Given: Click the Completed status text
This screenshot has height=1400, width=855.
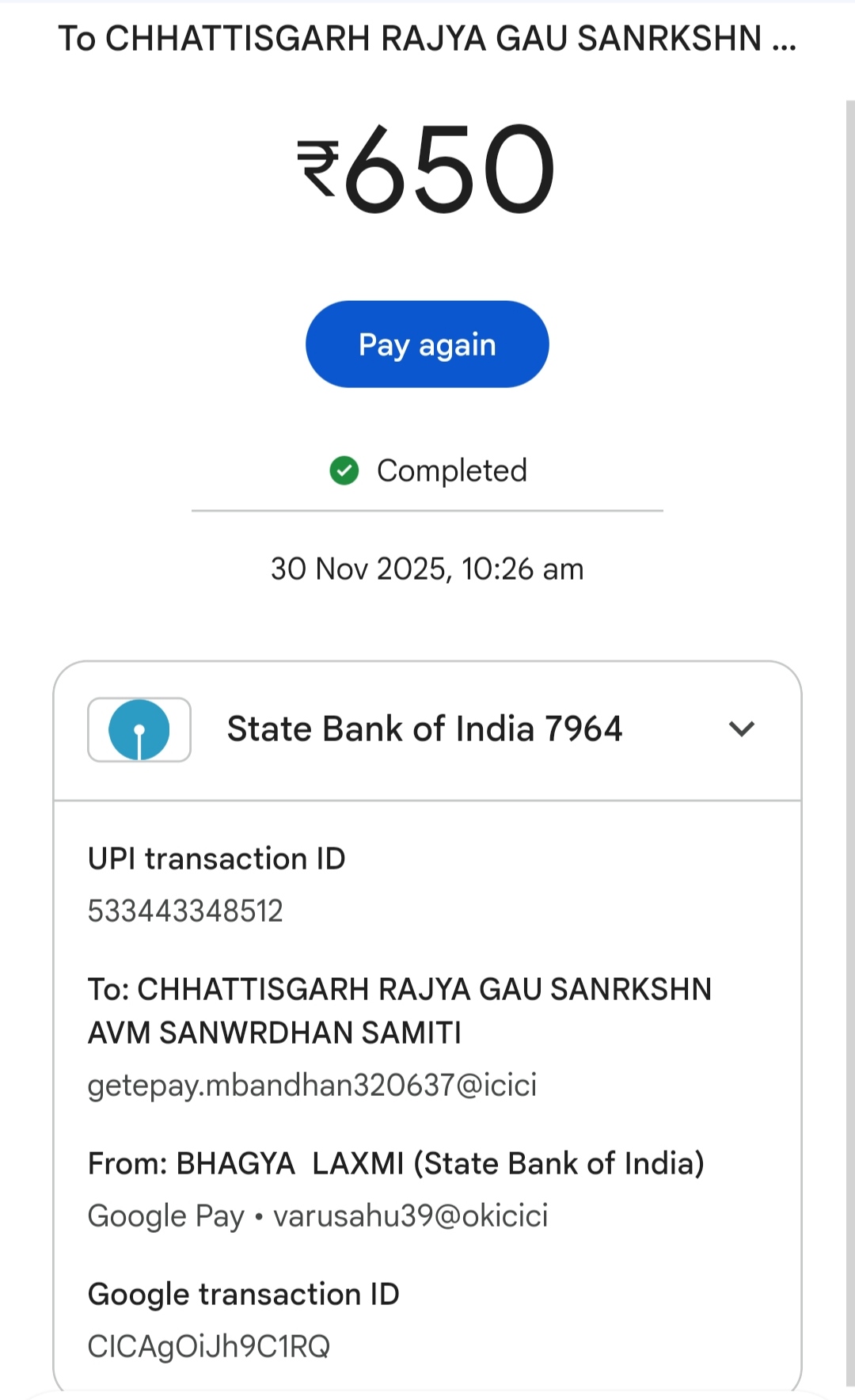Looking at the screenshot, I should pyautogui.click(x=452, y=471).
